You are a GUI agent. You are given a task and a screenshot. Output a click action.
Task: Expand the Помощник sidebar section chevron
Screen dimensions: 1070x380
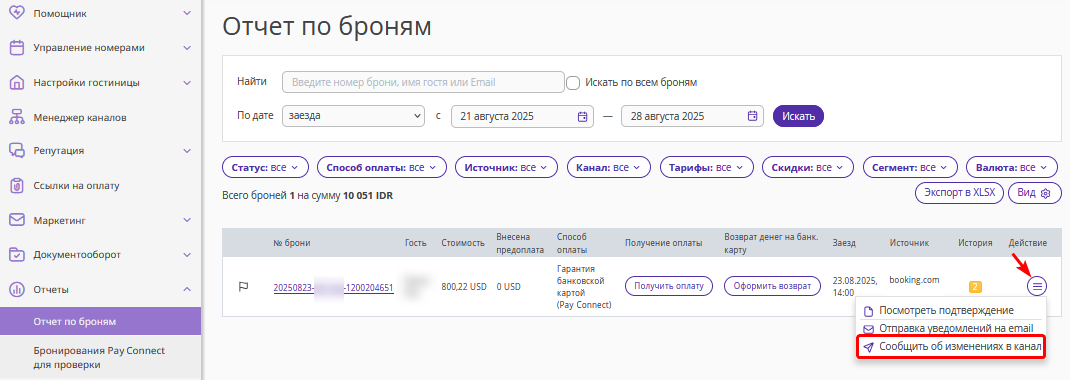click(x=187, y=13)
